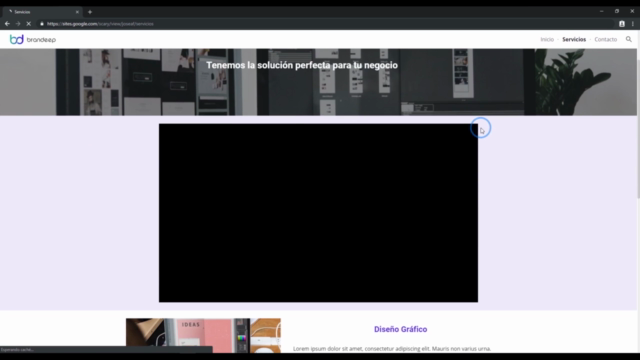640x360 pixels.
Task: Click the hero banner headline text
Action: [302, 65]
